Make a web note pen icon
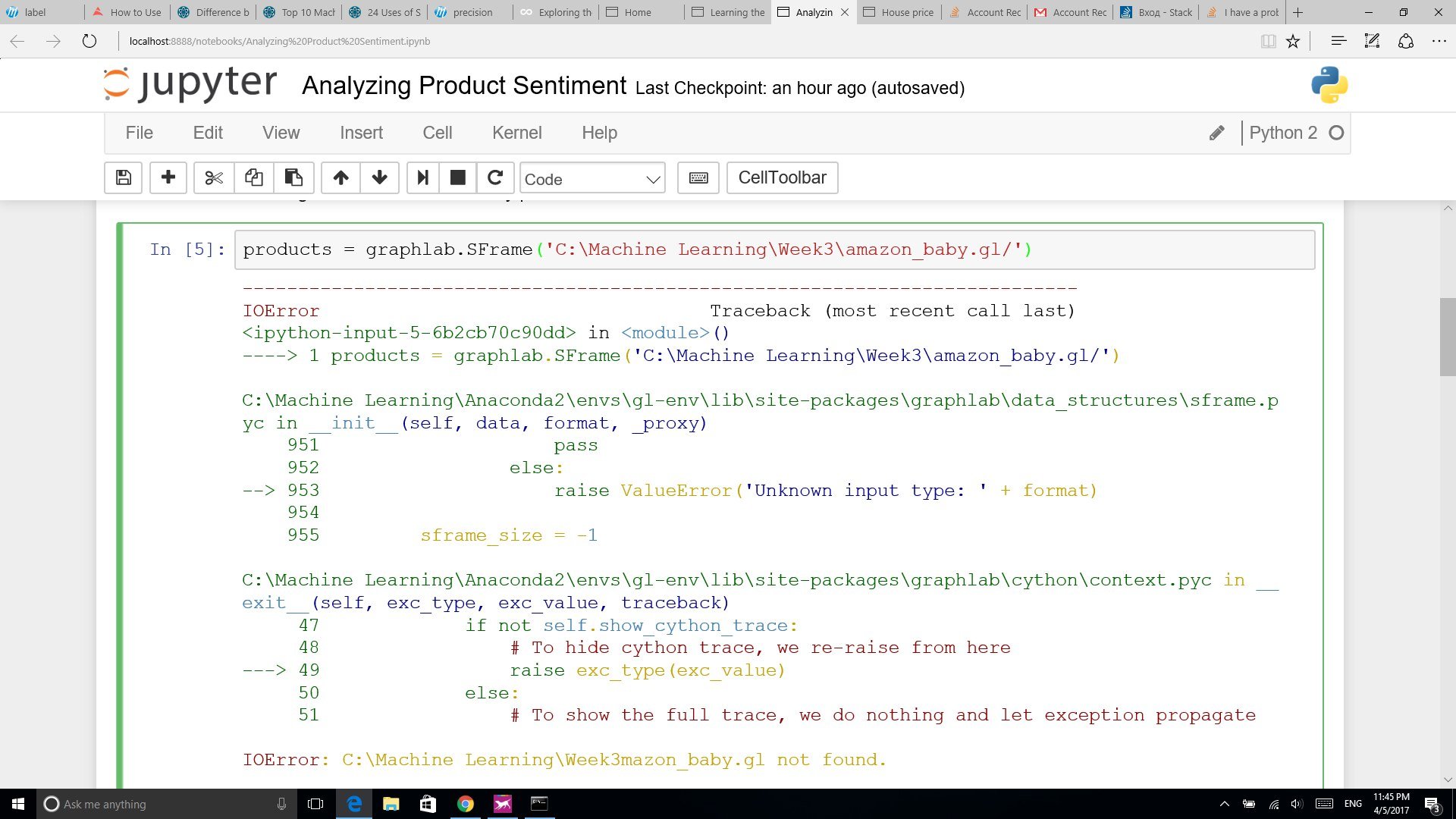This screenshot has height=819, width=1456. pyautogui.click(x=1372, y=41)
